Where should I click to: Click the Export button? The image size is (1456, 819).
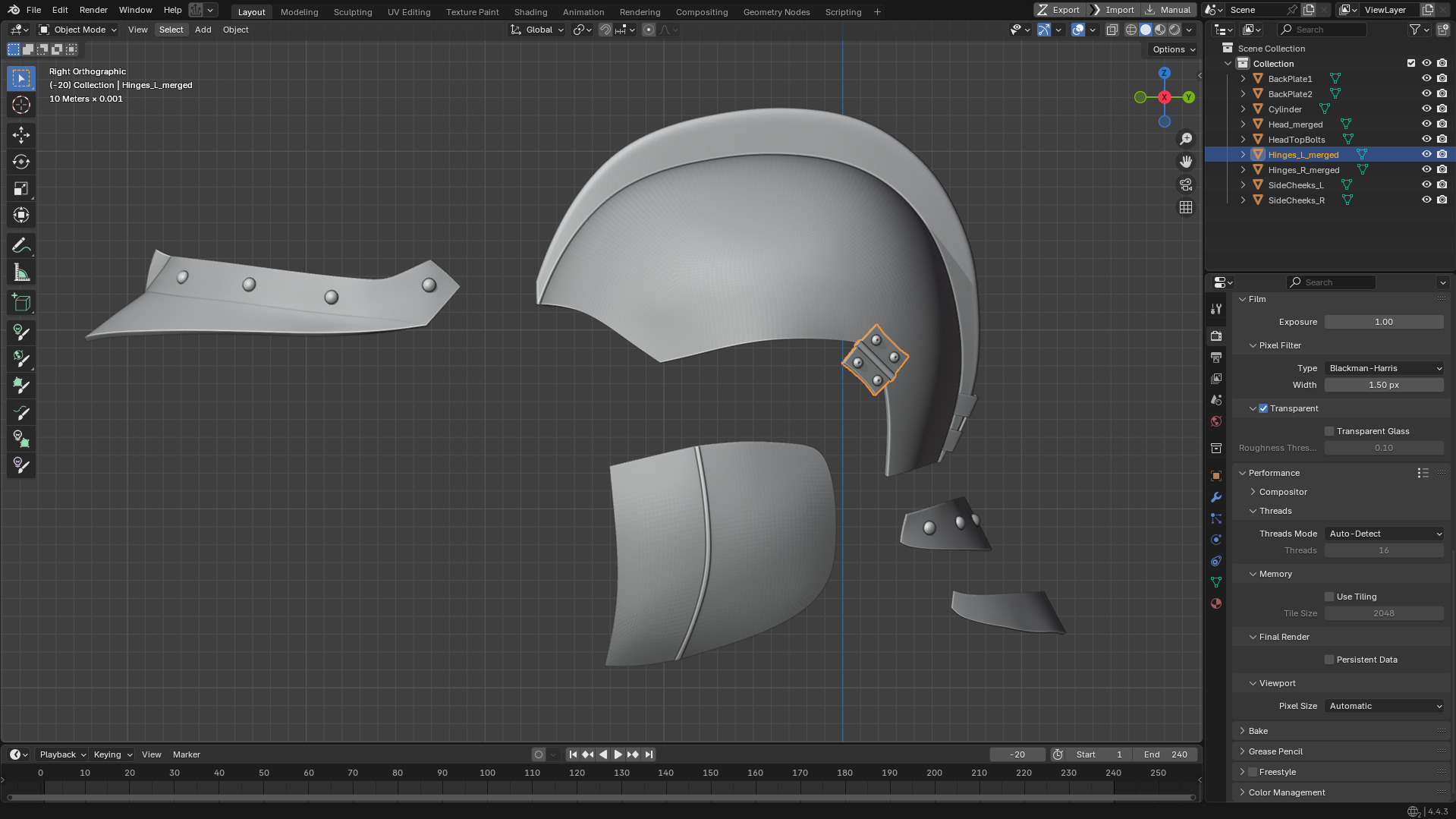coord(1059,10)
